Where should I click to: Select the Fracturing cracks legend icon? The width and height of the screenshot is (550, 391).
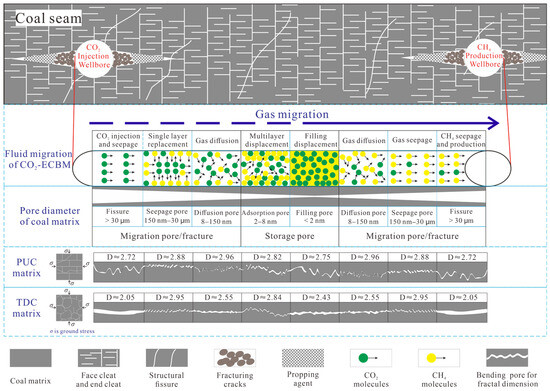click(235, 358)
